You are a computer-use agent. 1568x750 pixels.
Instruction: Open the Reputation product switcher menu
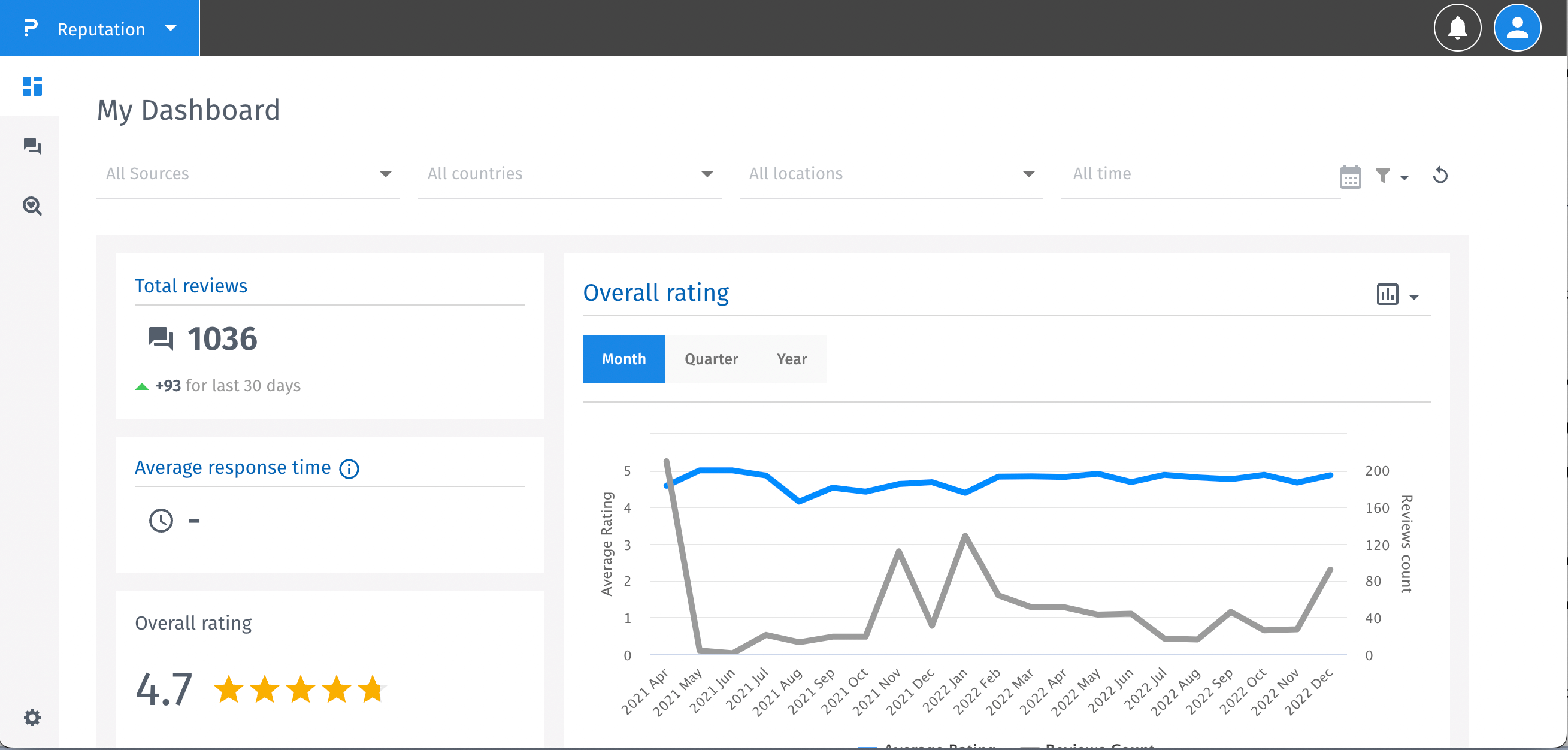click(x=100, y=29)
